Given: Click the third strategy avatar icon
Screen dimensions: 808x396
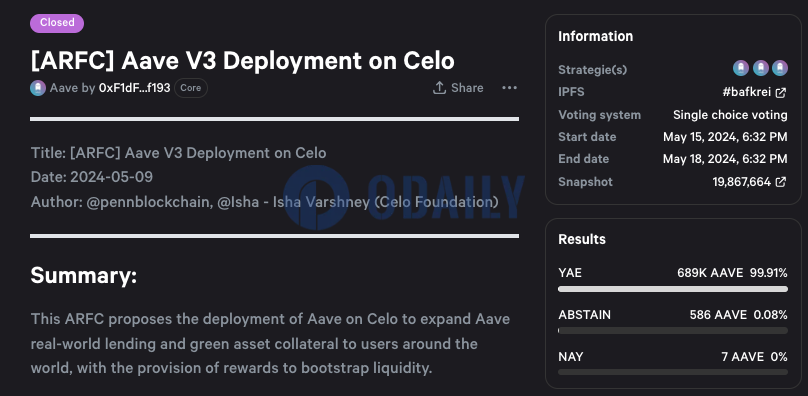Looking at the screenshot, I should tap(780, 68).
